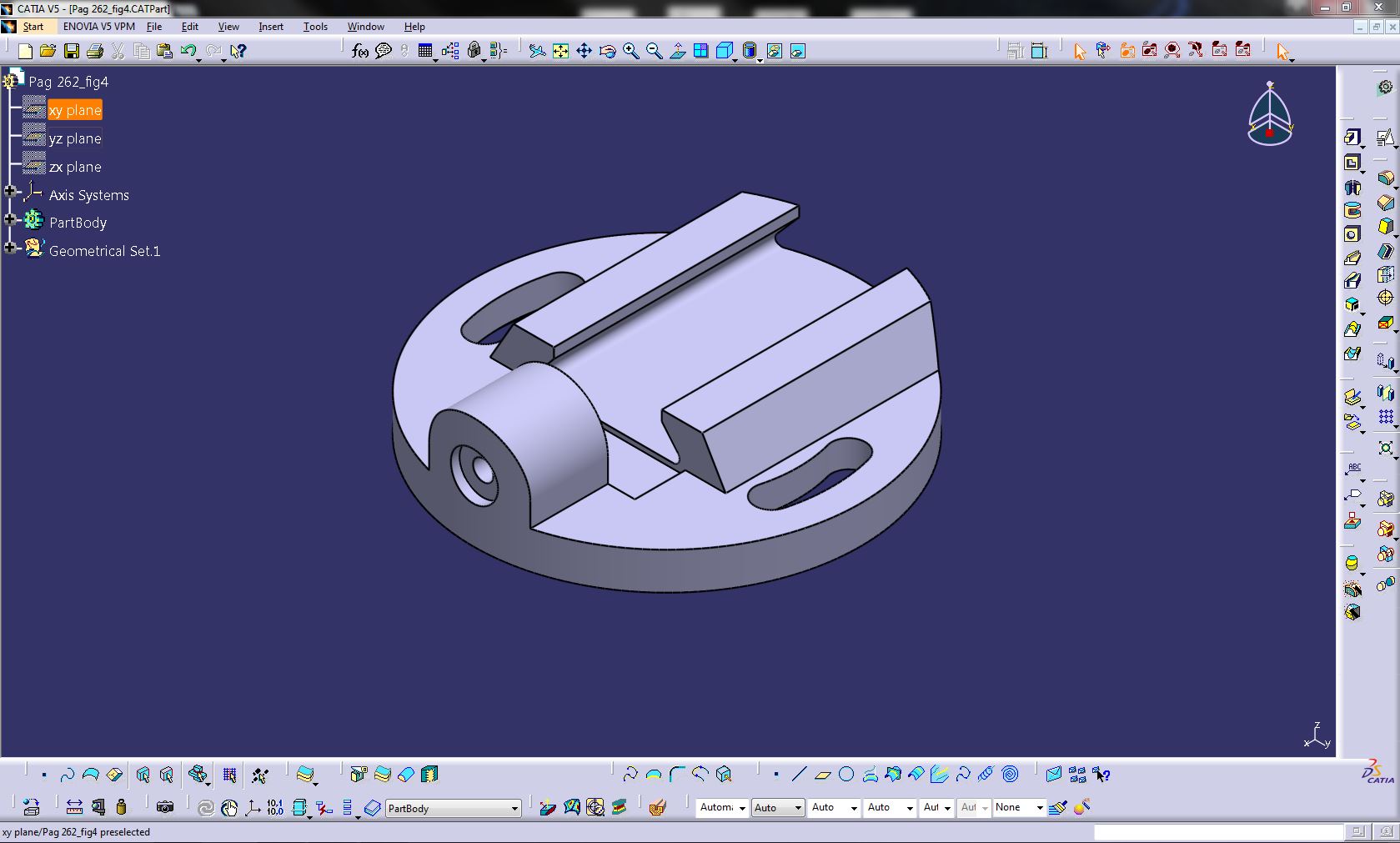
Task: Click the New document icon
Action: (x=25, y=52)
